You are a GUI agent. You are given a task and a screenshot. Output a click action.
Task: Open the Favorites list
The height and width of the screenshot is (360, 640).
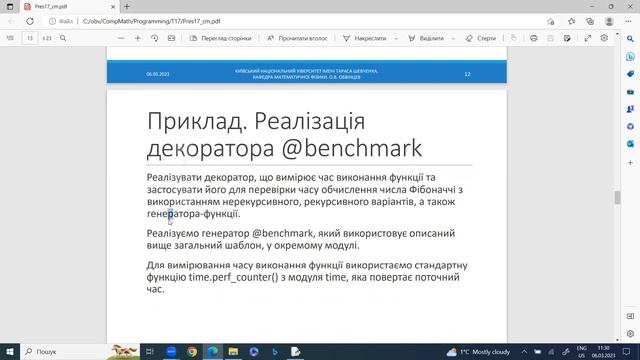[571, 21]
